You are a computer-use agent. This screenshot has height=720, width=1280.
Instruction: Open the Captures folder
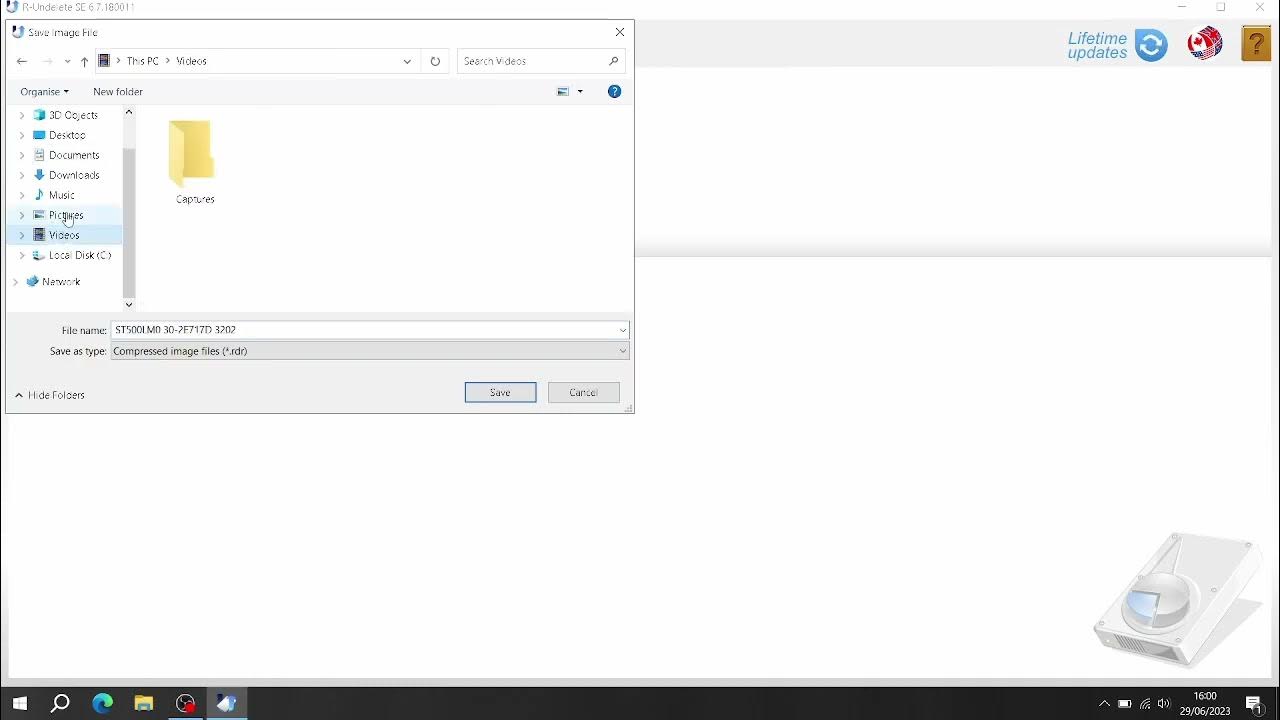tap(194, 162)
